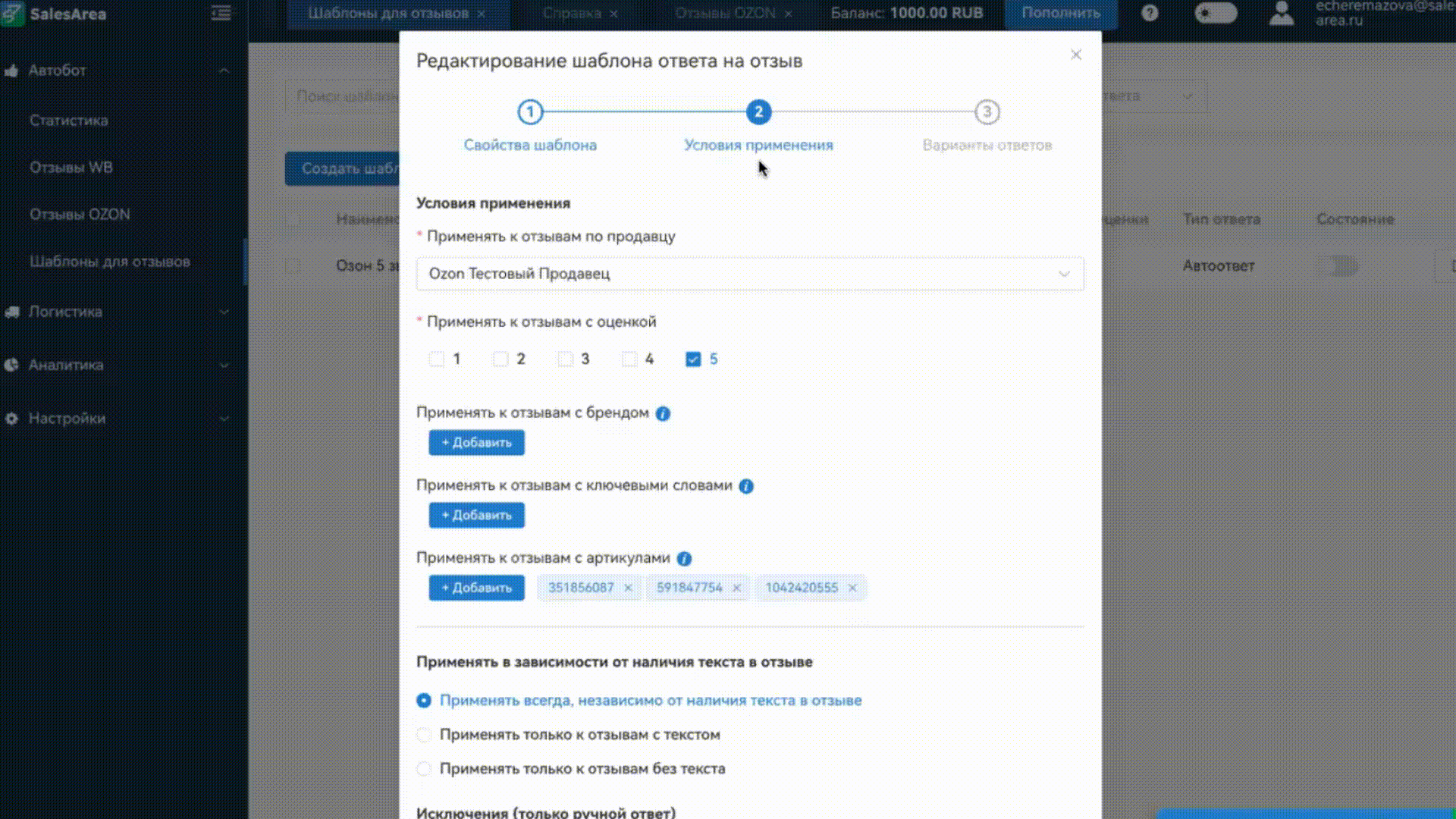This screenshot has width=1456, height=819.
Task: Show info tooltip for keywords condition
Action: 746,486
